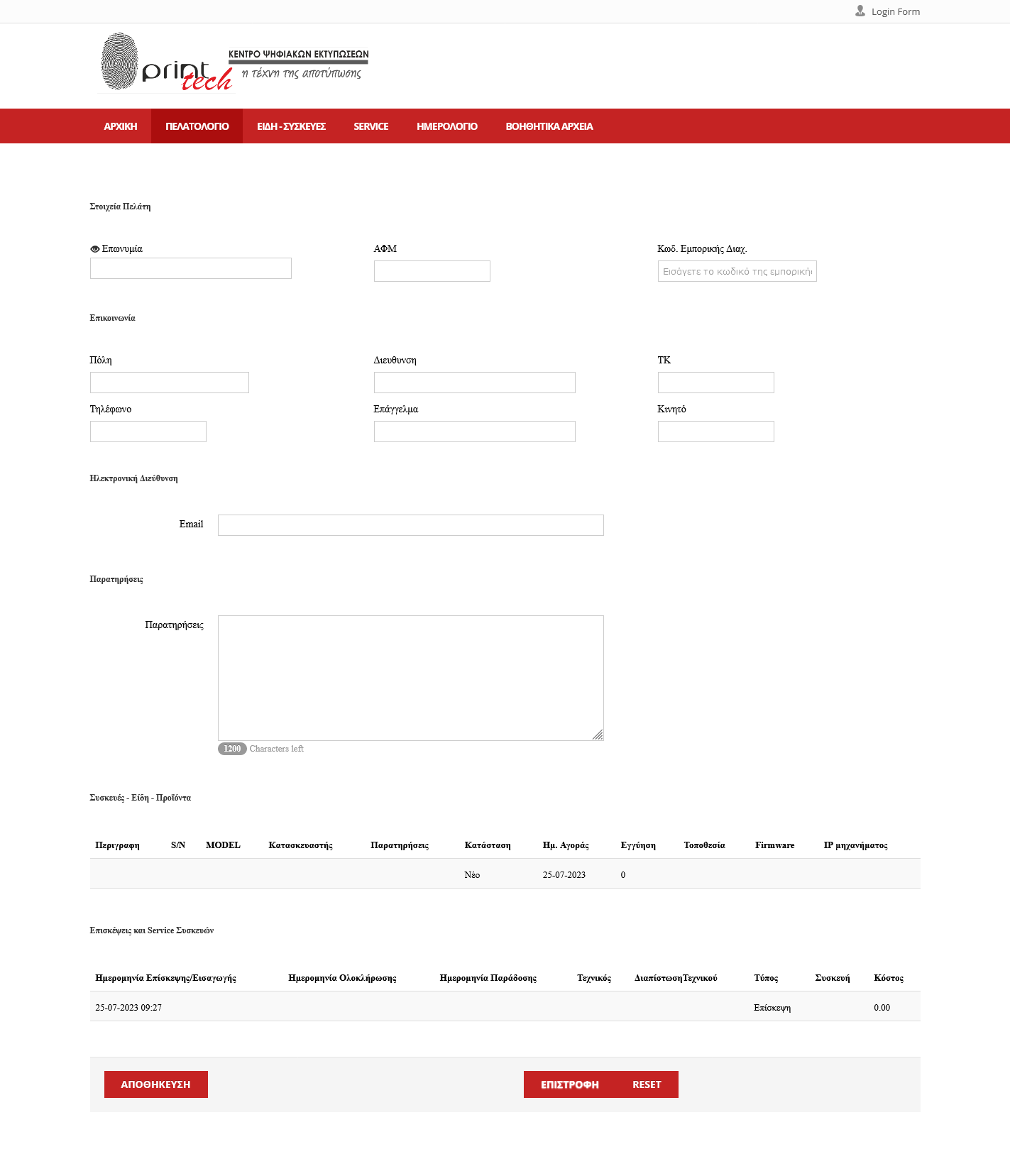Navigate to the SERVICE menu item

pos(370,126)
